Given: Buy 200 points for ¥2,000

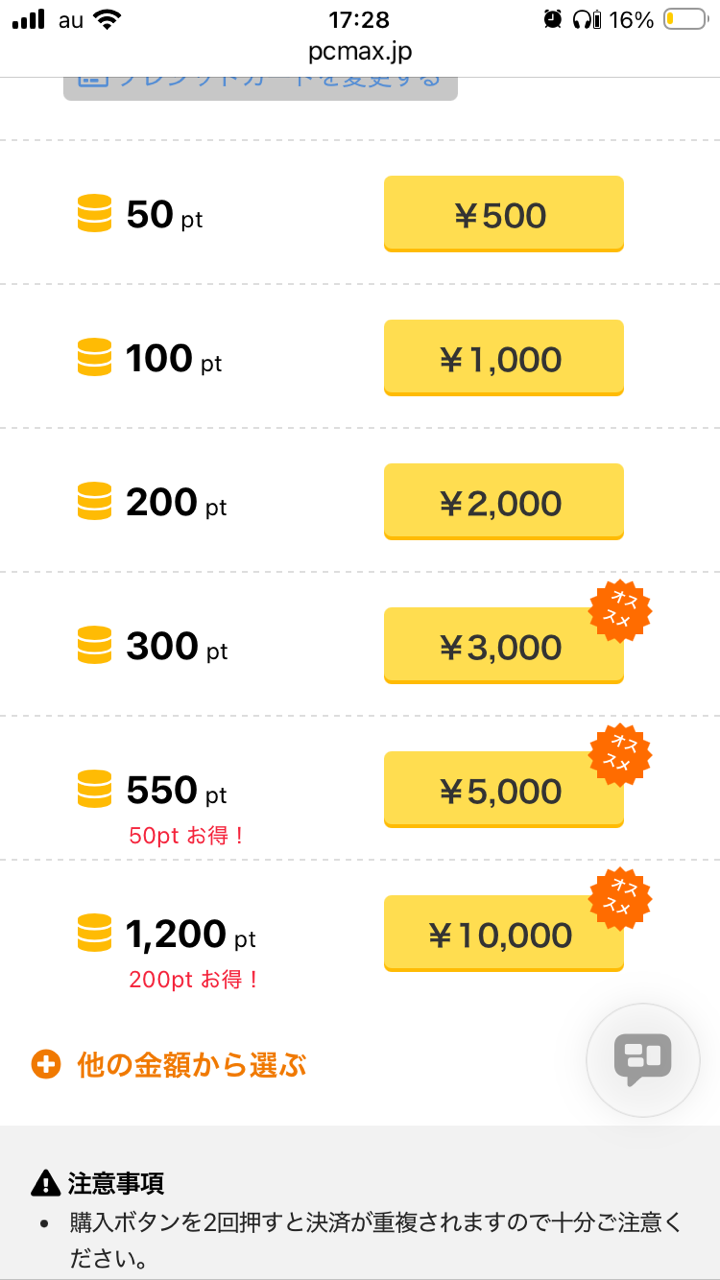Looking at the screenshot, I should point(503,503).
